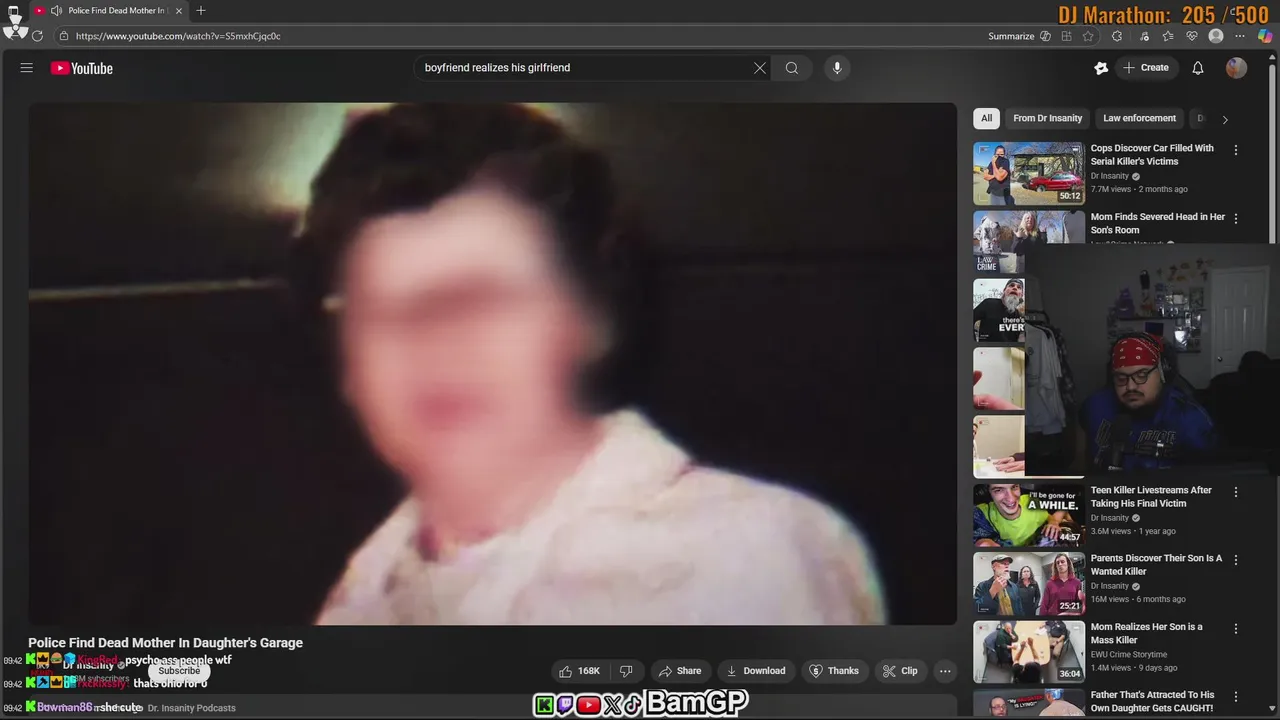Click the EWU Crime Storytime channel name

point(1129,654)
